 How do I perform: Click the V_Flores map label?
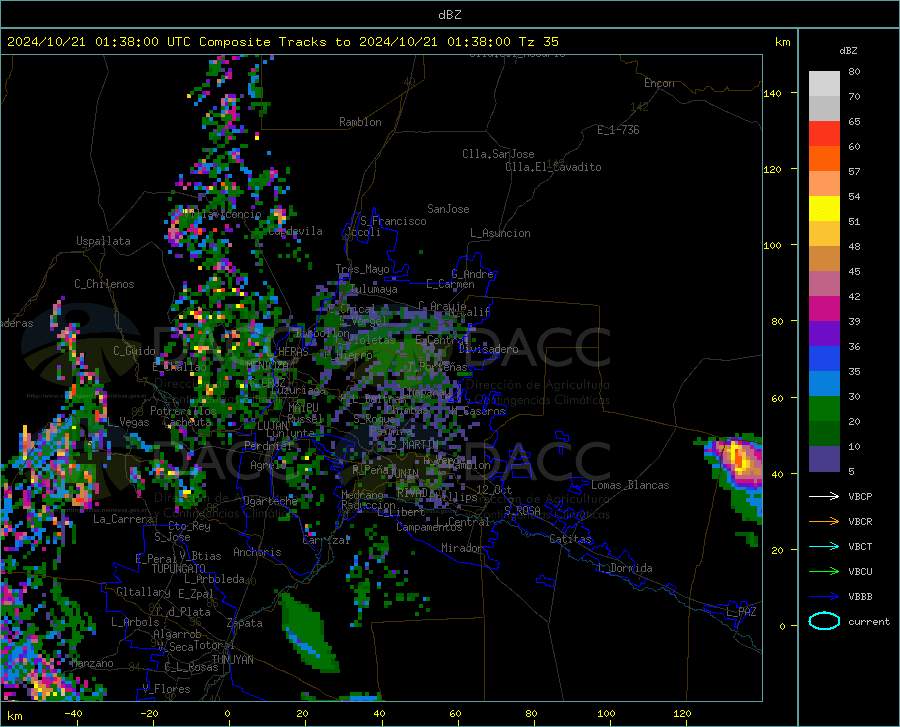tap(166, 689)
